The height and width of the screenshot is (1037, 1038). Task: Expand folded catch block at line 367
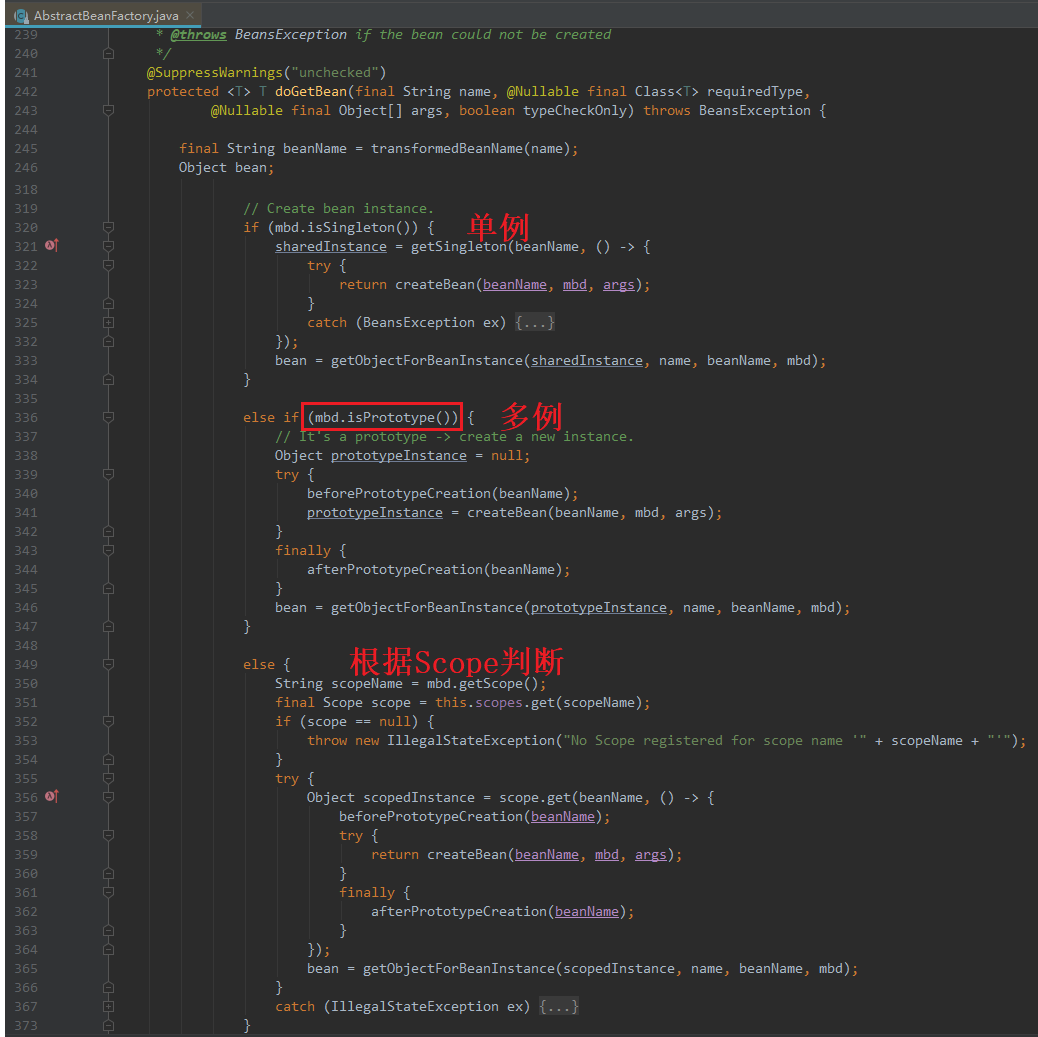pyautogui.click(x=109, y=1007)
